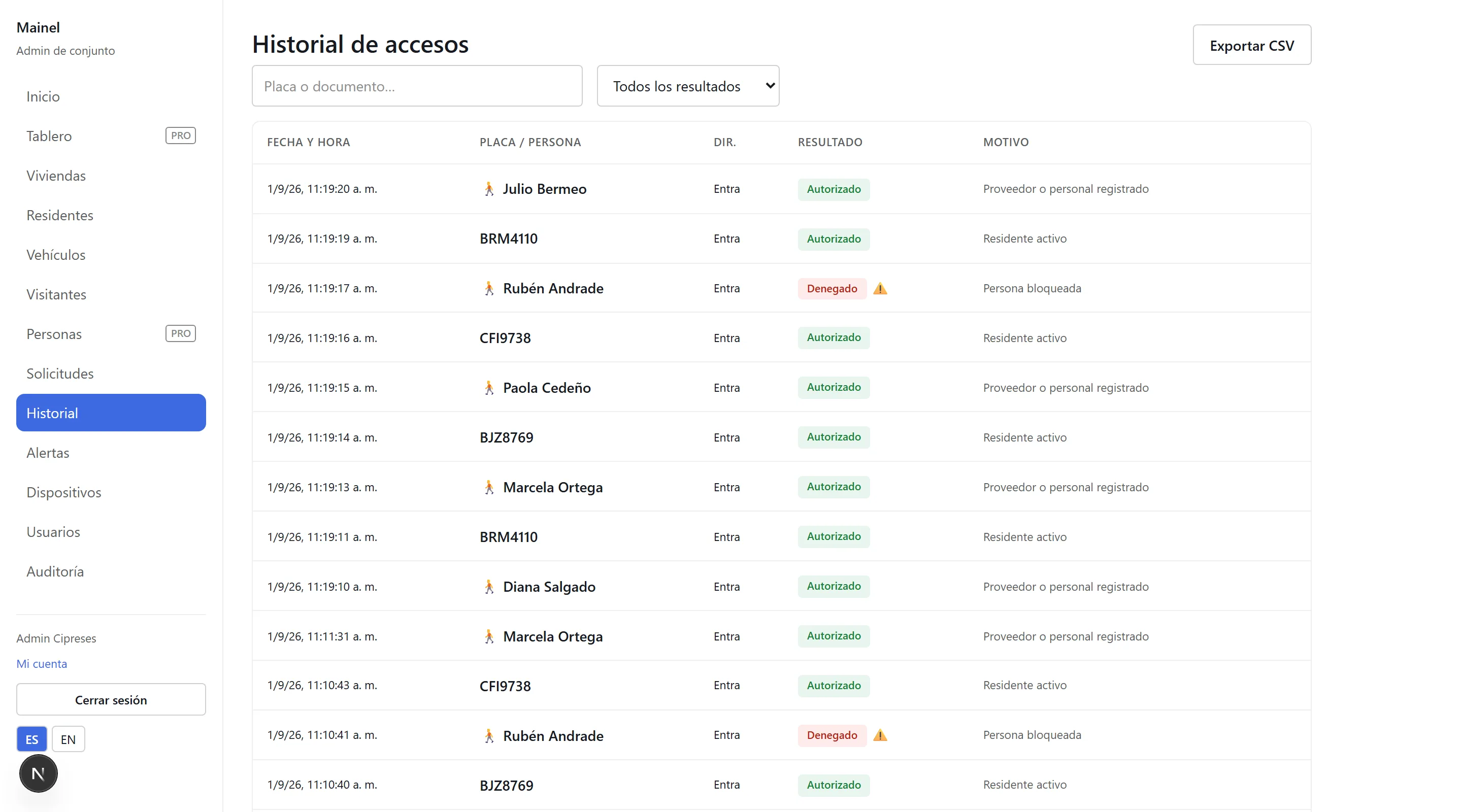Open Solicitudes in sidebar

(x=111, y=374)
